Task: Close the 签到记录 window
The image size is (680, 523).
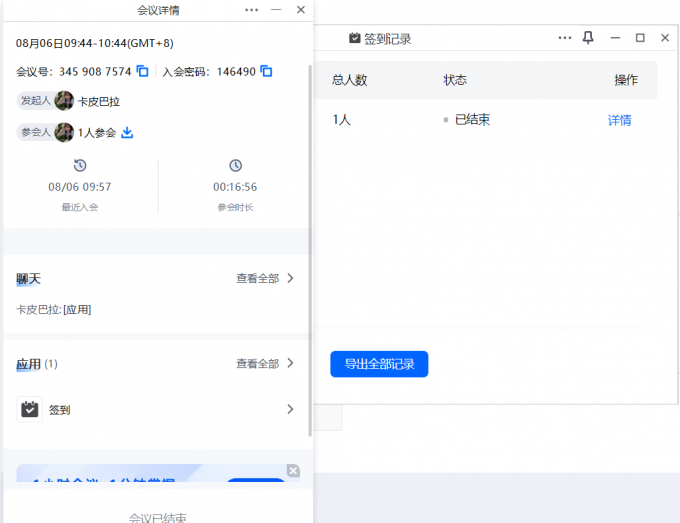Action: pyautogui.click(x=665, y=38)
